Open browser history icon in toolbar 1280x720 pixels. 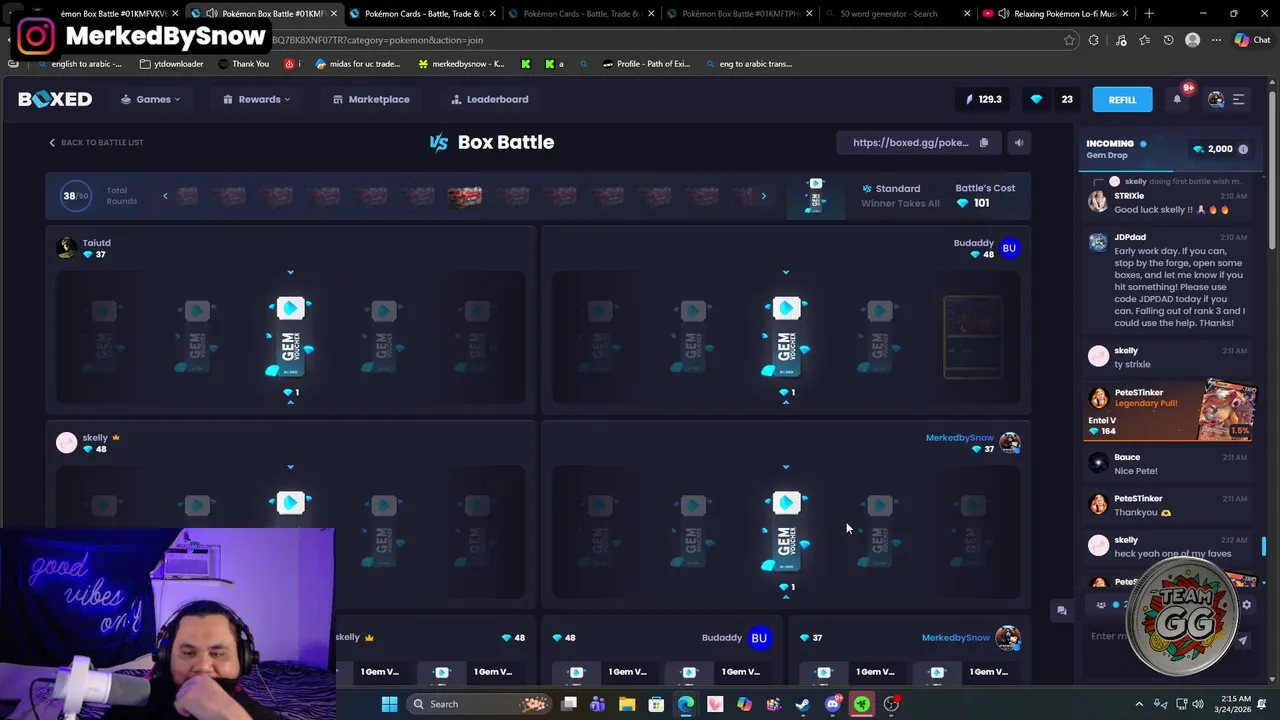click(x=1168, y=40)
